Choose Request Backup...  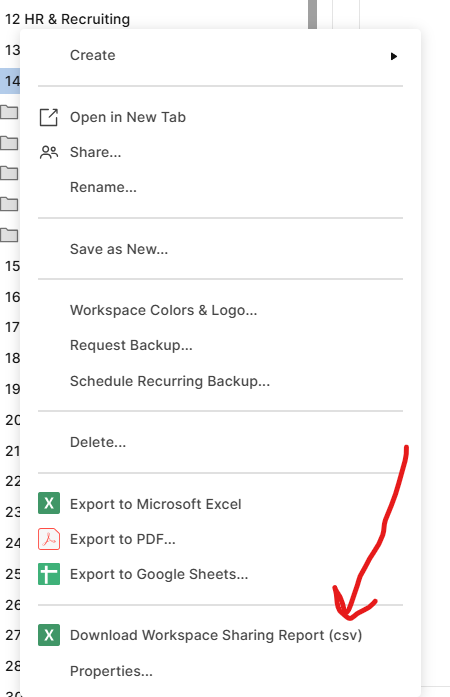tap(131, 345)
